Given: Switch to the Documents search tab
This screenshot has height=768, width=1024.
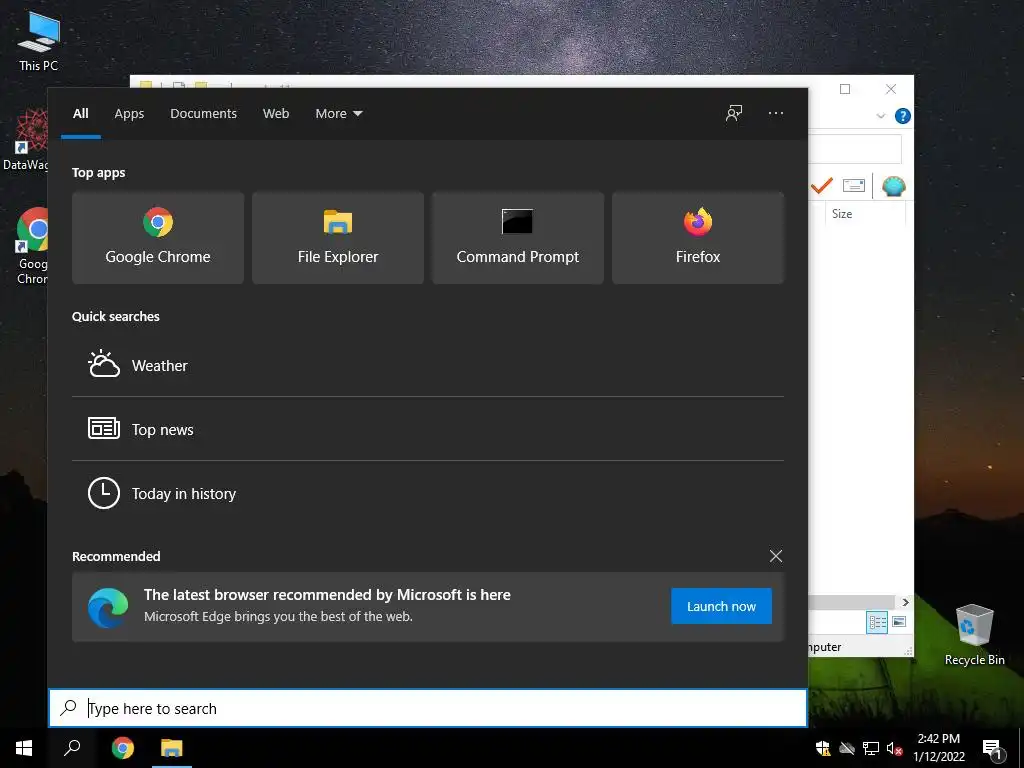Looking at the screenshot, I should click(203, 114).
